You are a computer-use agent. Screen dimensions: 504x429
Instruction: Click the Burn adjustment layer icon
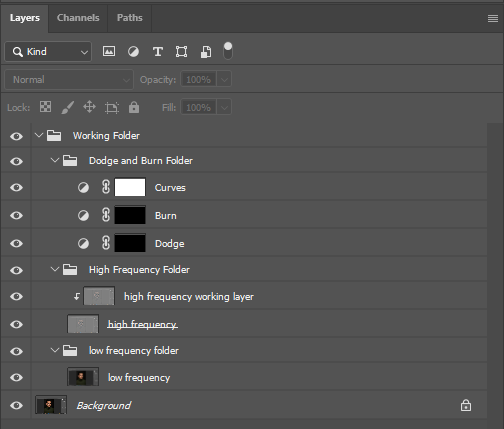83,216
